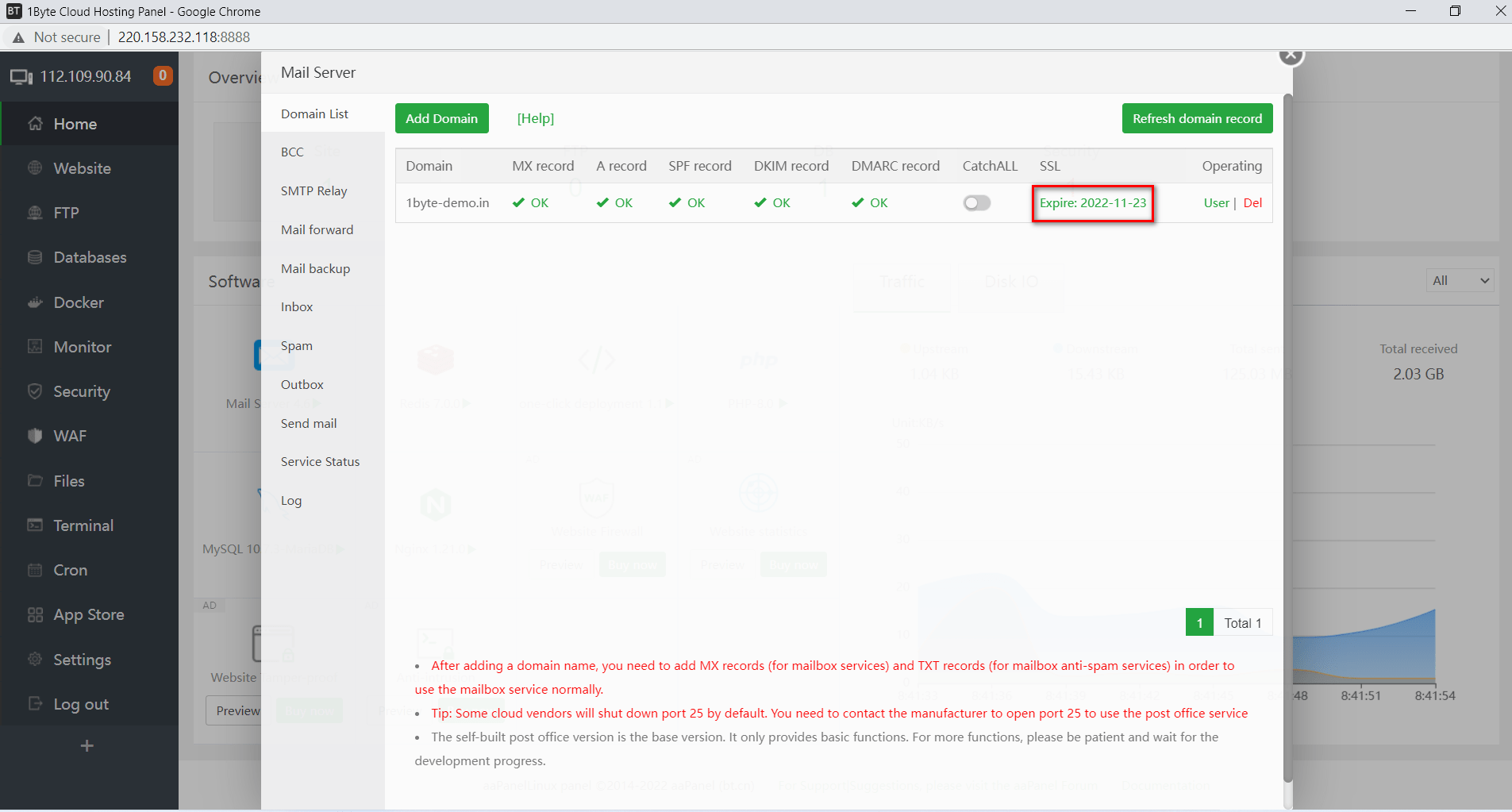Open the Cron calendar icon
This screenshot has height=812, width=1512.
pyautogui.click(x=35, y=570)
